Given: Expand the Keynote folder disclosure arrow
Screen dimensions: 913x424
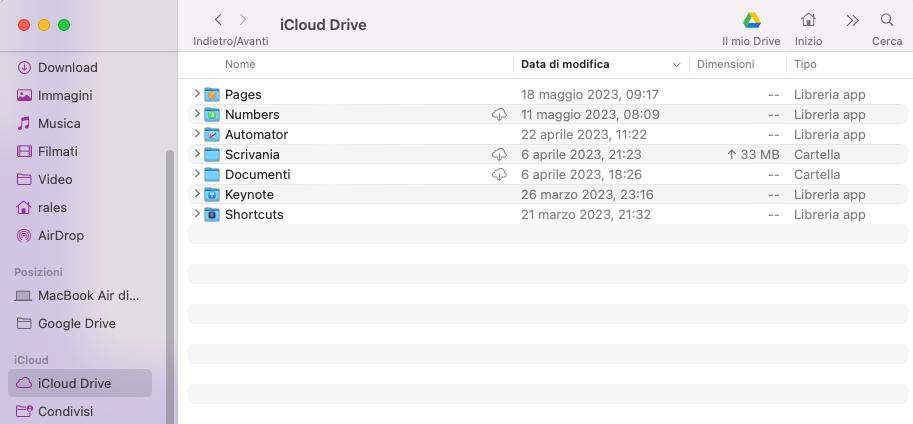Looking at the screenshot, I should pyautogui.click(x=197, y=193).
